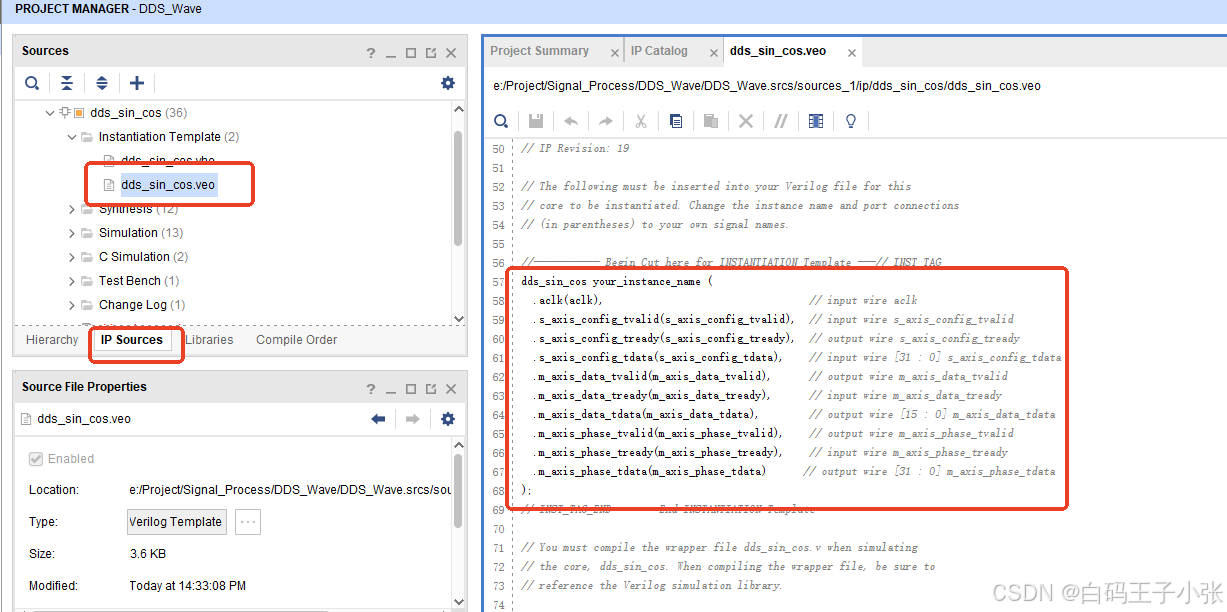Image resolution: width=1227 pixels, height=612 pixels.
Task: Expand the Change Log (1) folder
Action: pos(72,305)
